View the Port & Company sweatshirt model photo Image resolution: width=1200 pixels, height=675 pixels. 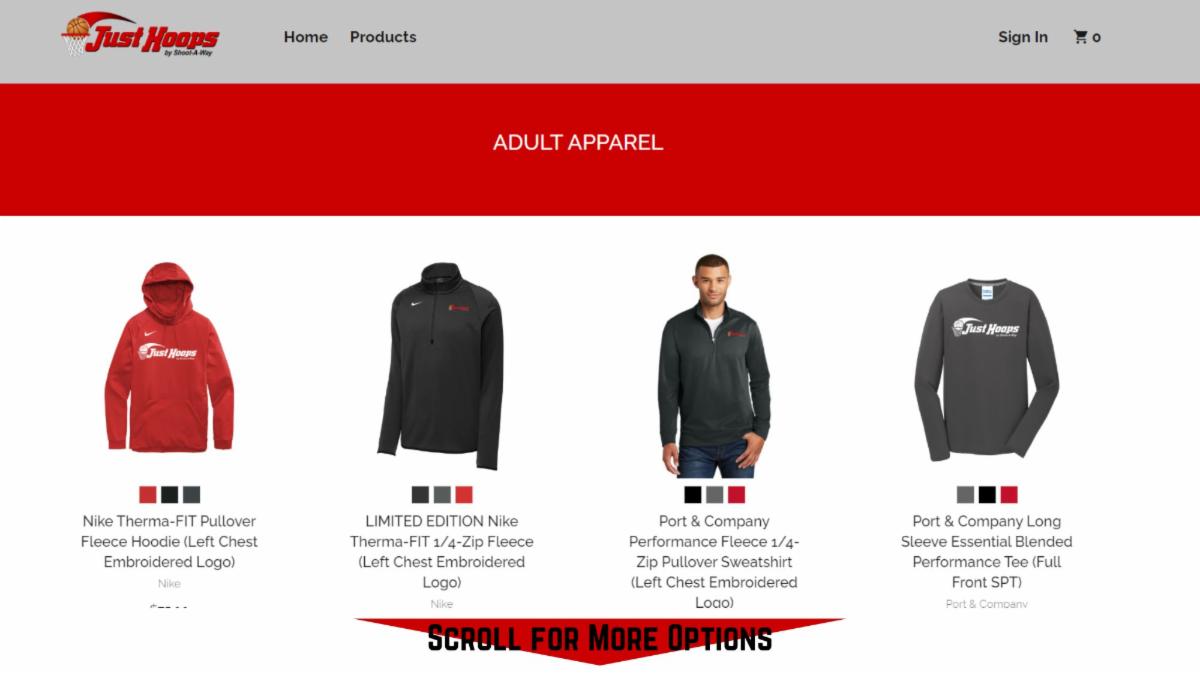pyautogui.click(x=714, y=365)
